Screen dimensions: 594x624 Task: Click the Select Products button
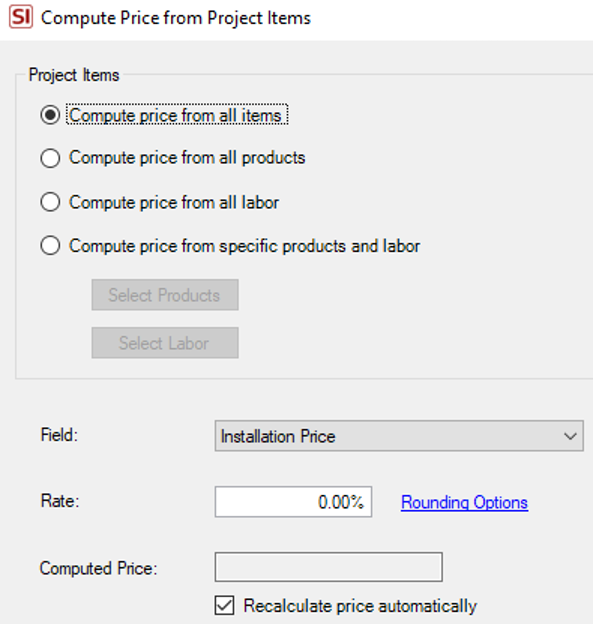click(x=165, y=295)
